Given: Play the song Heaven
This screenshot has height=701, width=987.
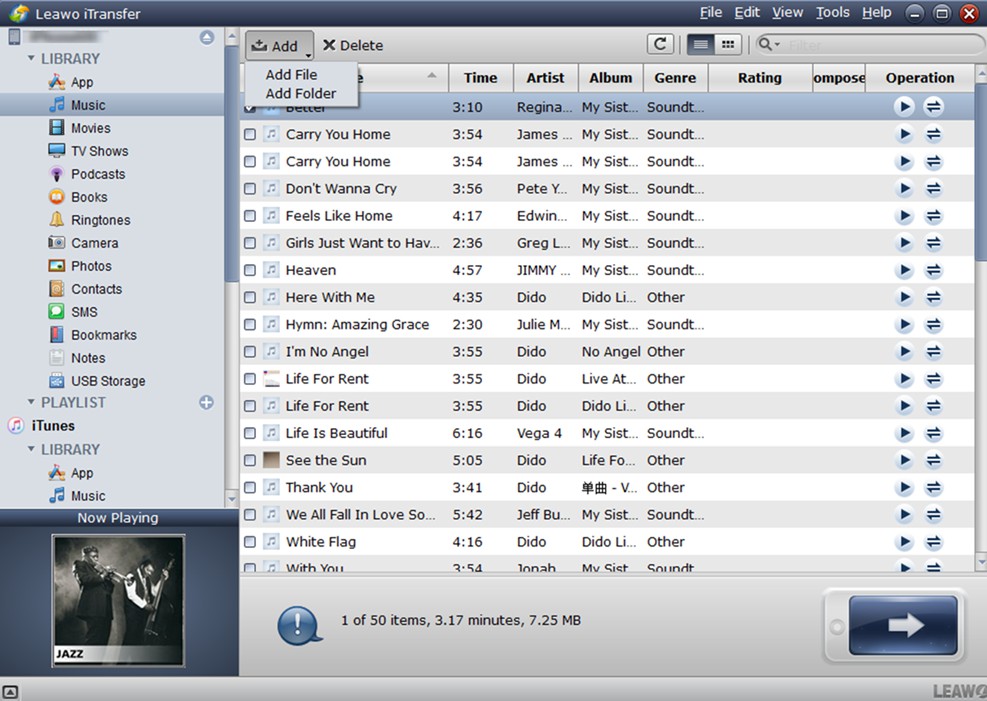Looking at the screenshot, I should 904,270.
